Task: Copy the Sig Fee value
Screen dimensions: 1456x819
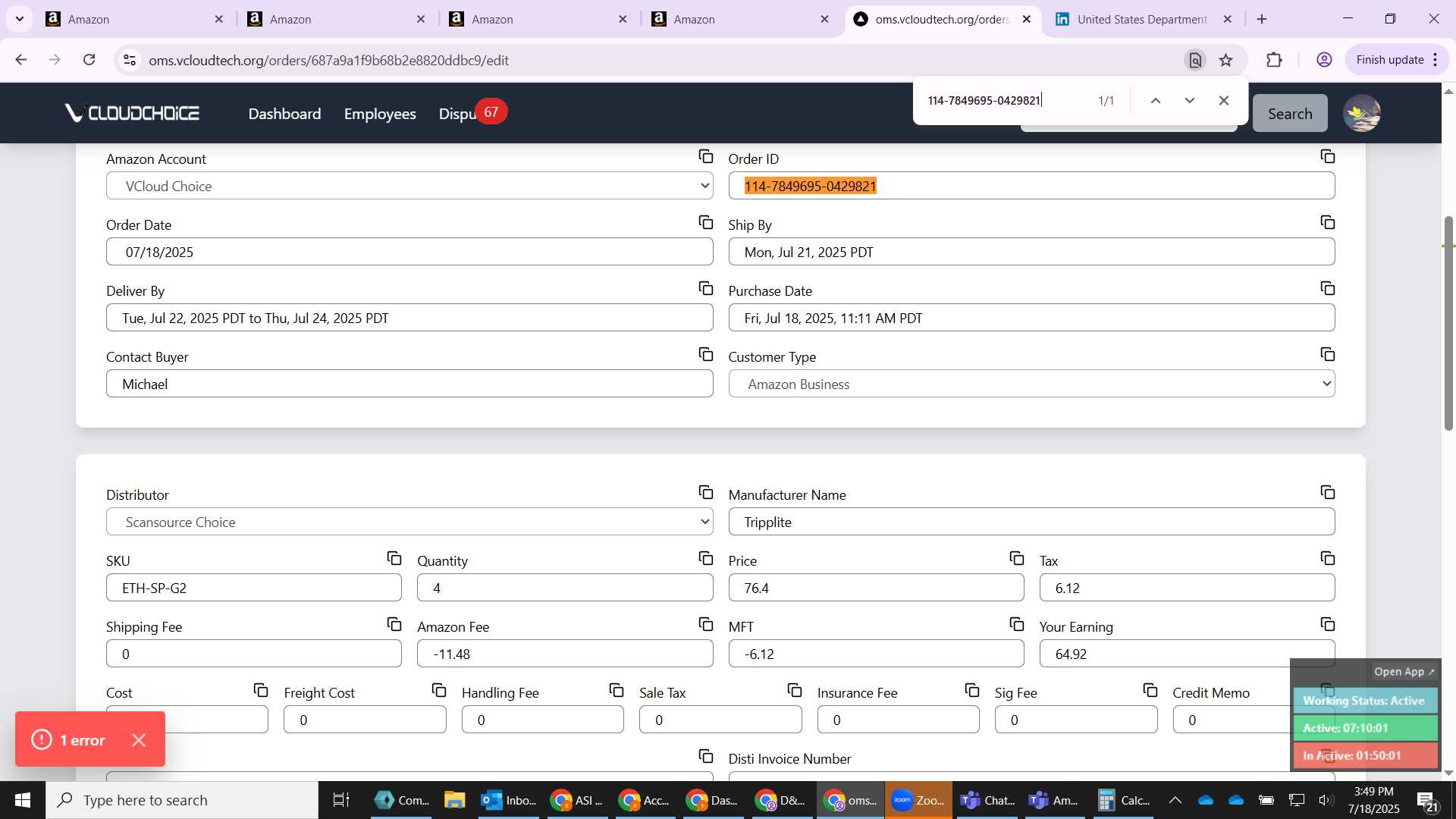Action: tap(1150, 690)
